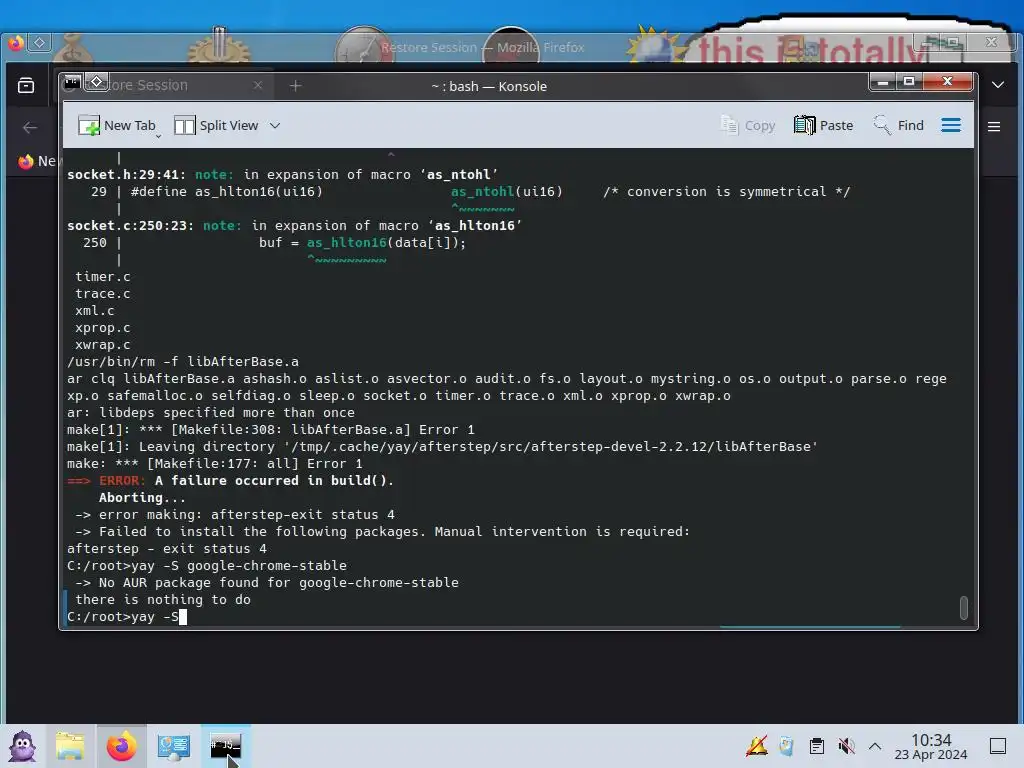1024x768 pixels.
Task: Open the application launcher on taskbar
Action: click(23, 746)
